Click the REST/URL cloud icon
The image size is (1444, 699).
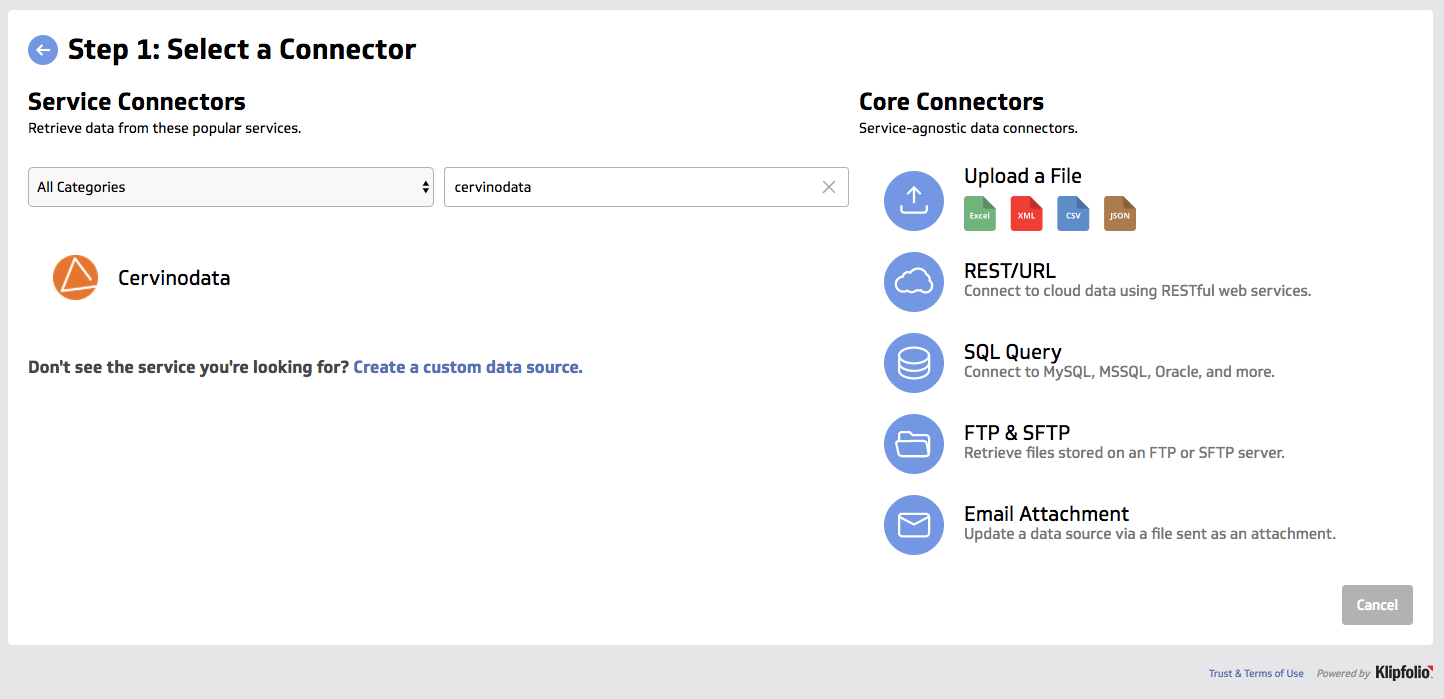pos(914,282)
